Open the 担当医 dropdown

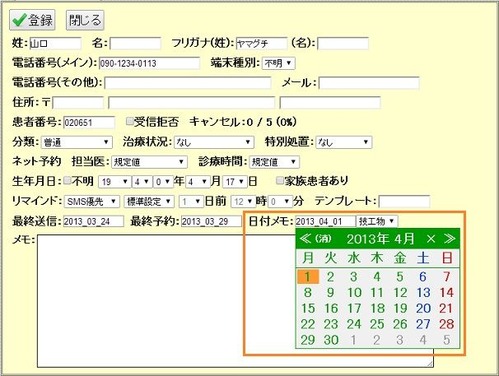tap(149, 162)
